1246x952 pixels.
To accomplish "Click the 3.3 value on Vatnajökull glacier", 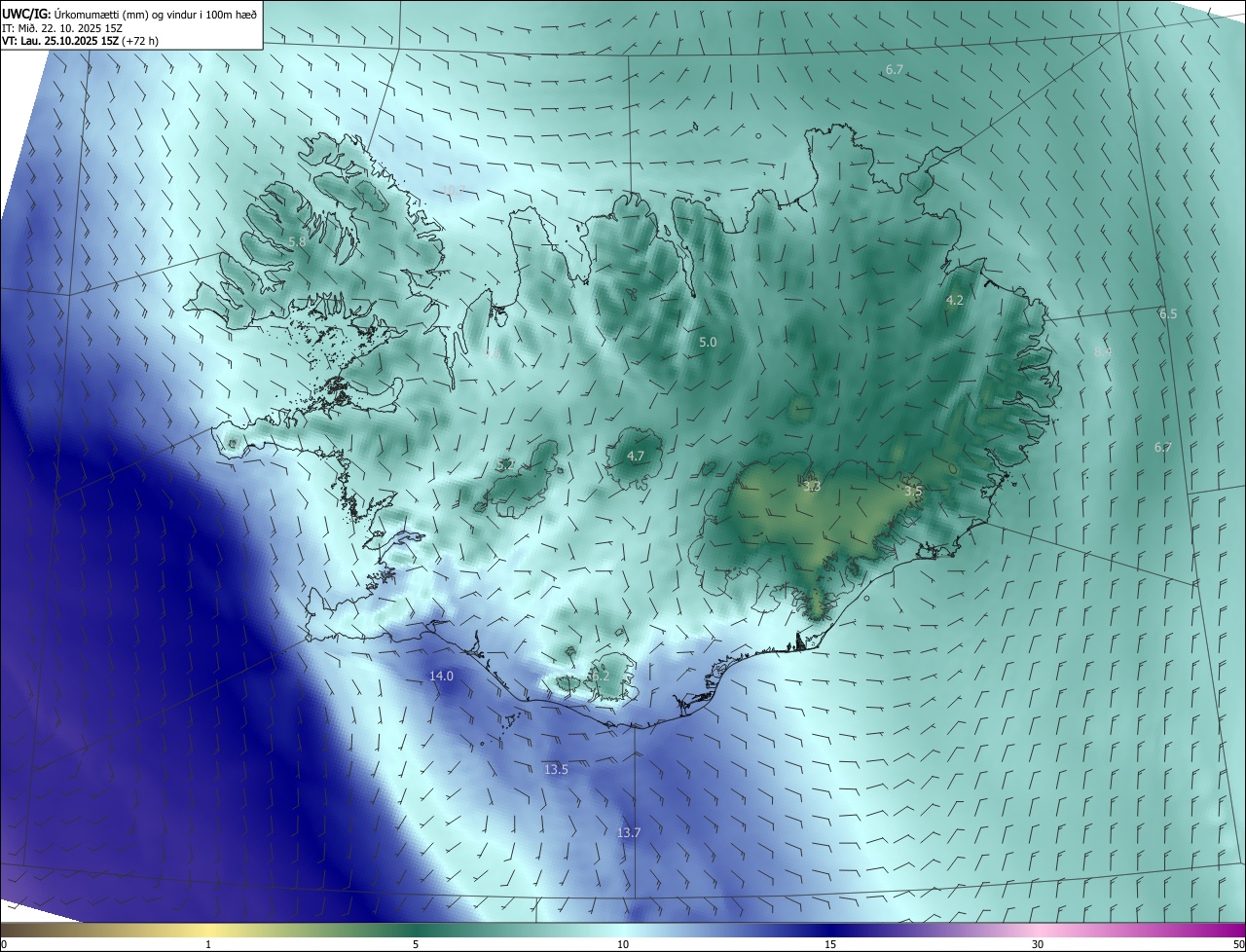I will click(x=812, y=486).
